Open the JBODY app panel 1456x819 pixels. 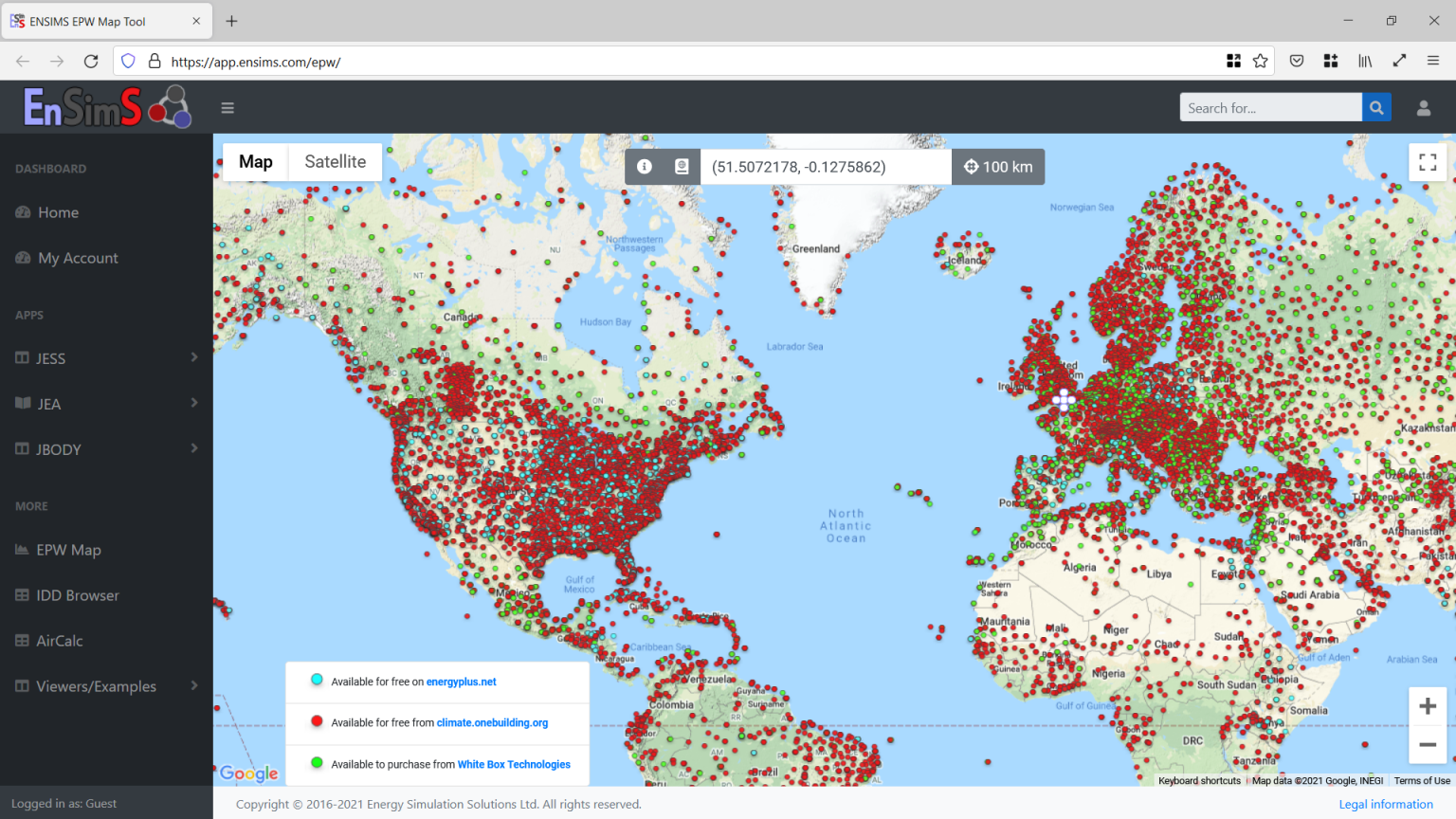pos(59,449)
